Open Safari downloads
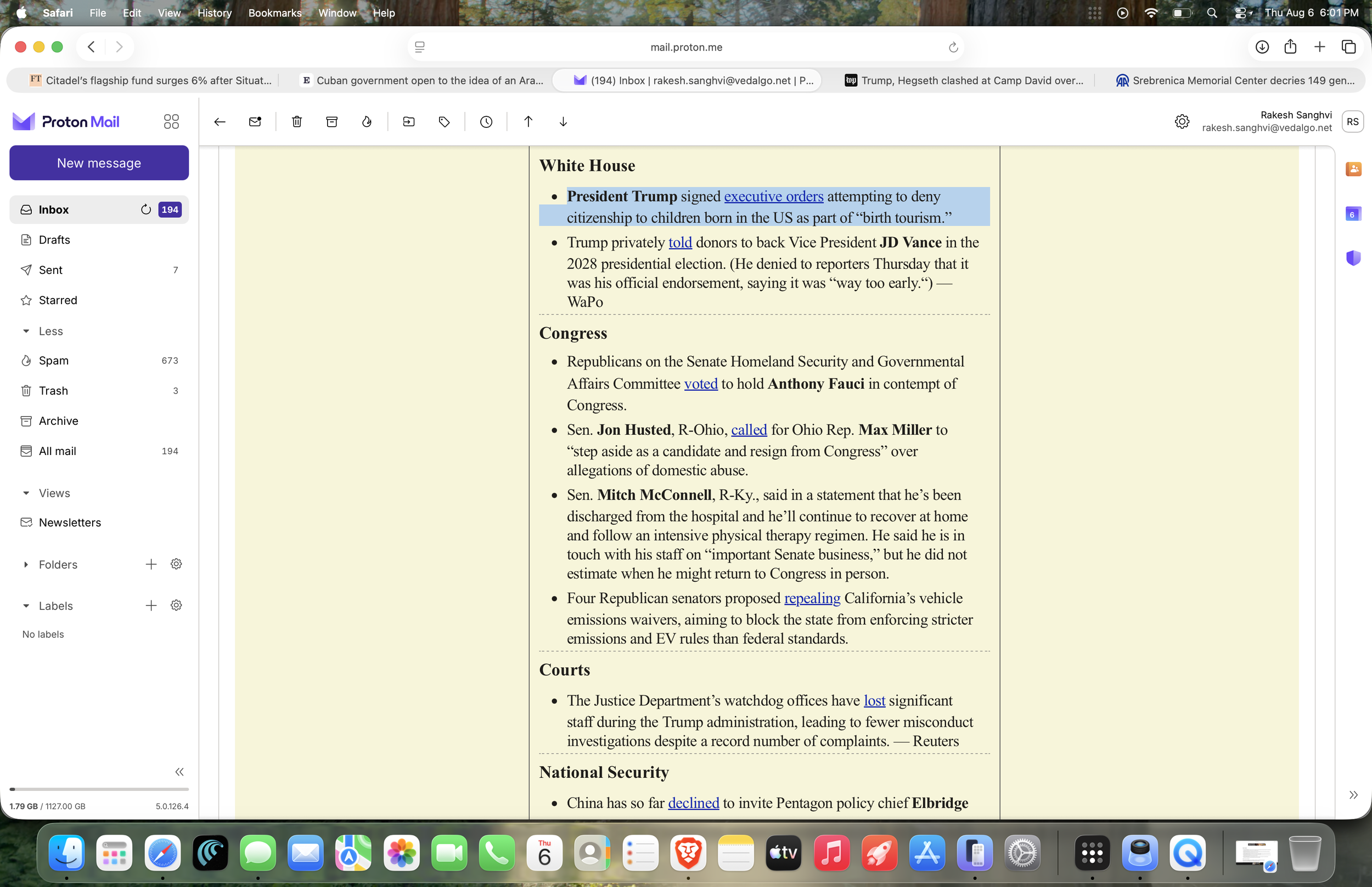The height and width of the screenshot is (887, 1372). (1262, 47)
